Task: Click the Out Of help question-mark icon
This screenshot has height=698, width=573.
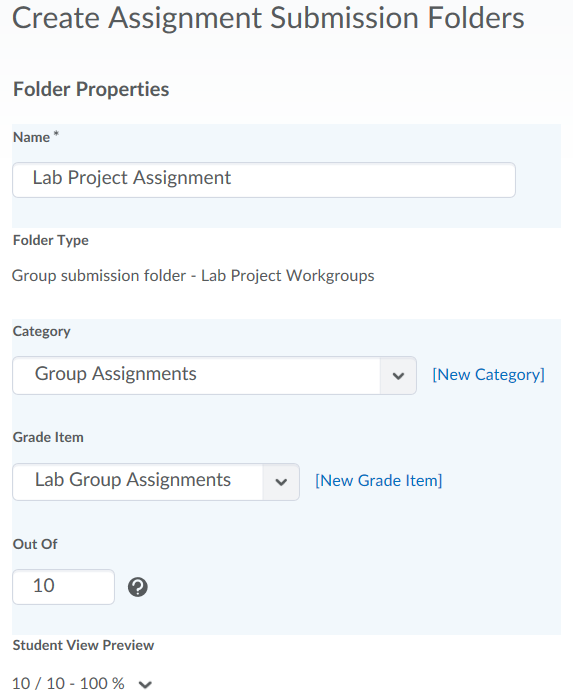Action: click(138, 587)
